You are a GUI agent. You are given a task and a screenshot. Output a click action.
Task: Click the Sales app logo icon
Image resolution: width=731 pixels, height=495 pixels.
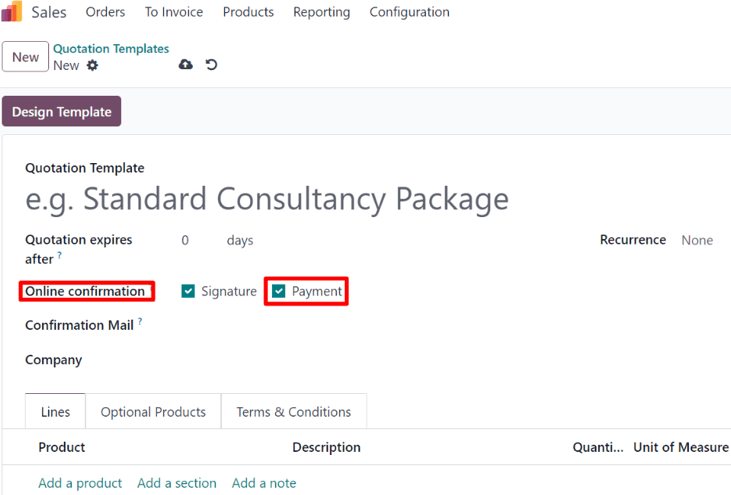12,12
